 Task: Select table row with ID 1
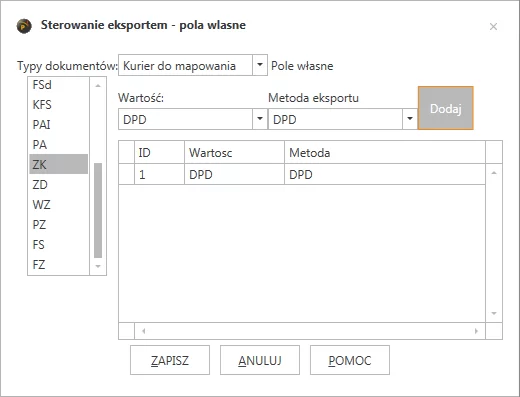click(302, 174)
